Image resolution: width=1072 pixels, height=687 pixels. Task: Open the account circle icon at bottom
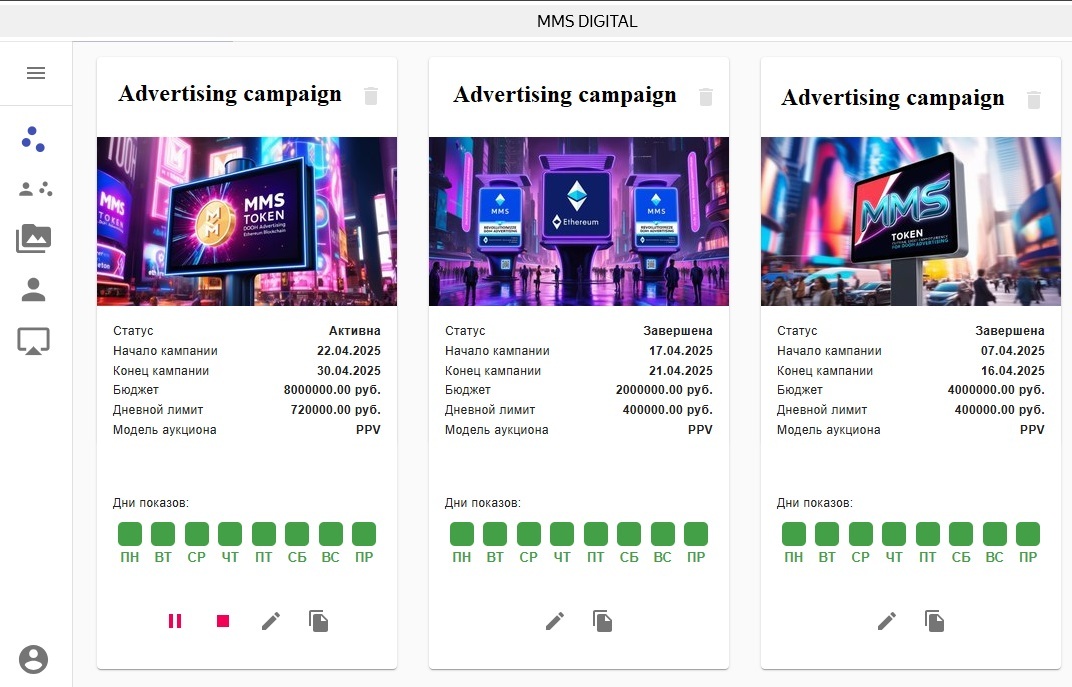coord(34,660)
